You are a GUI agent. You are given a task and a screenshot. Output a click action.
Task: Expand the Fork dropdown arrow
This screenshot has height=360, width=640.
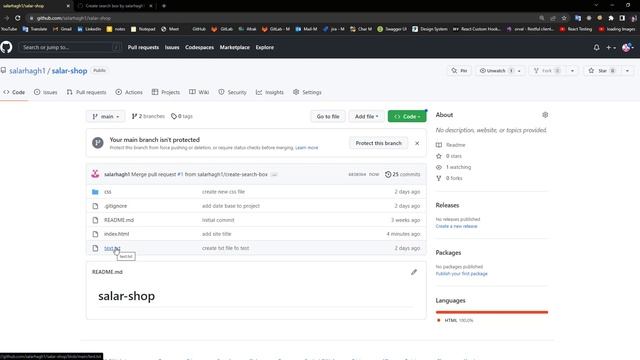click(572, 71)
